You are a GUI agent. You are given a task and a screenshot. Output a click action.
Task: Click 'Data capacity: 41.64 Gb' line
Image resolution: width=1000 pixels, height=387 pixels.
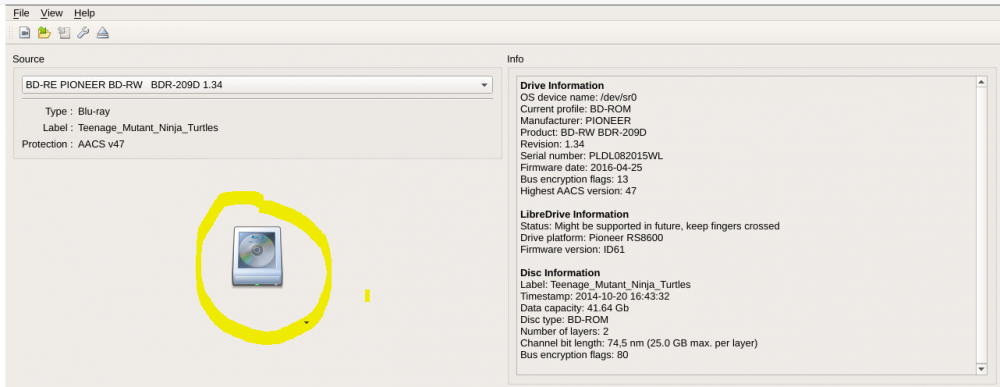(x=575, y=308)
